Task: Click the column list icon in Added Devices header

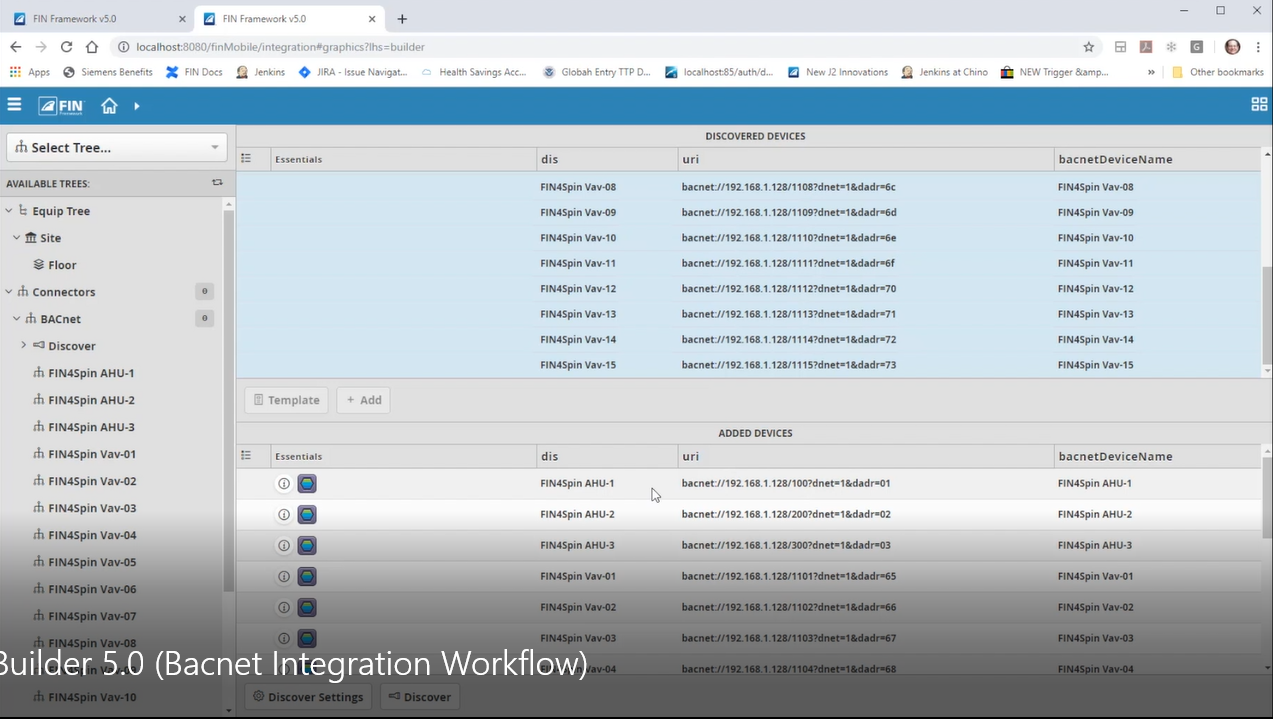Action: 246,455
